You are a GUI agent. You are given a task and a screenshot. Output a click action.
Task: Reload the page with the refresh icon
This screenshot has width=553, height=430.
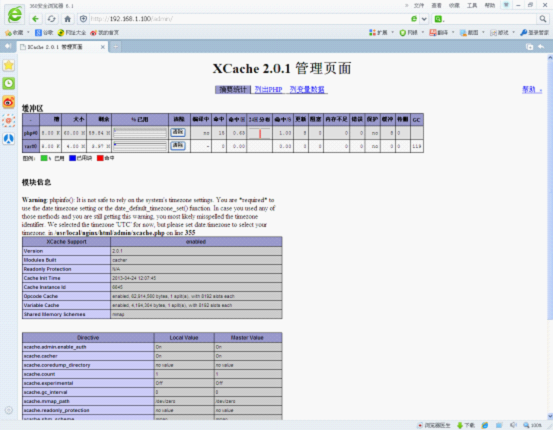pos(51,19)
